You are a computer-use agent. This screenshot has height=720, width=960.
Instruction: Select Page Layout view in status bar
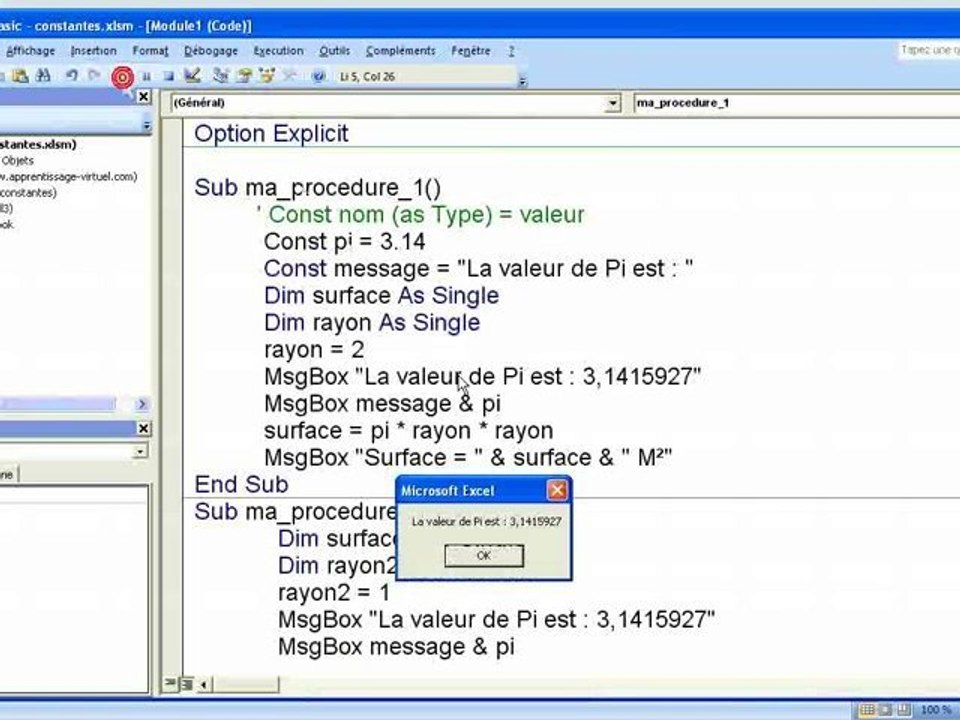click(885, 711)
